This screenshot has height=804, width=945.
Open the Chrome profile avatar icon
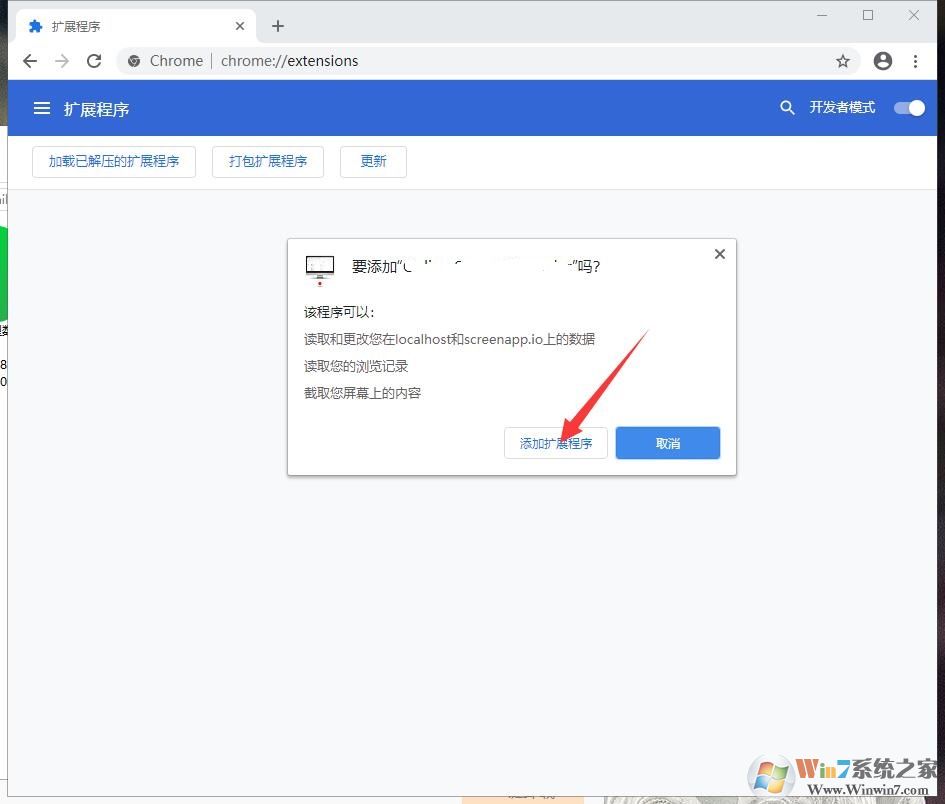pyautogui.click(x=882, y=61)
